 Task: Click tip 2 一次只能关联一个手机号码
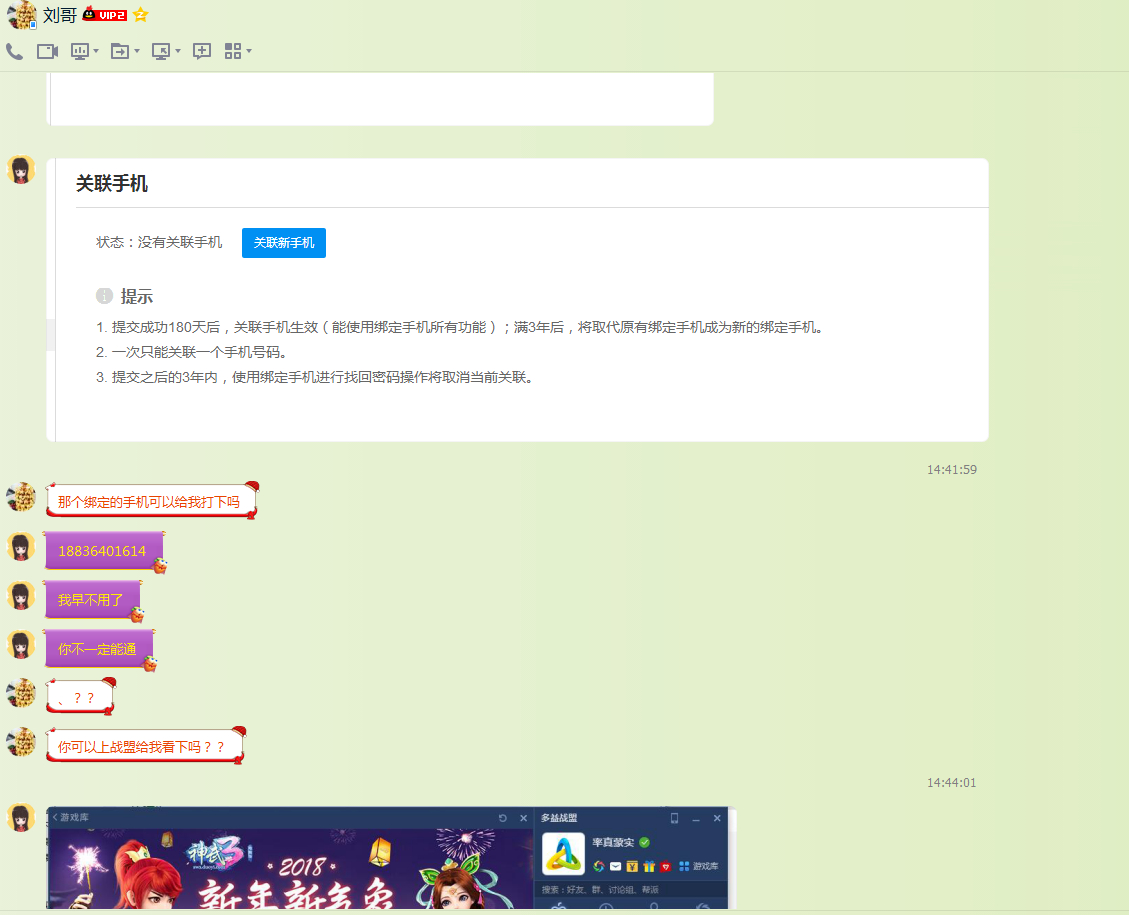pos(192,352)
